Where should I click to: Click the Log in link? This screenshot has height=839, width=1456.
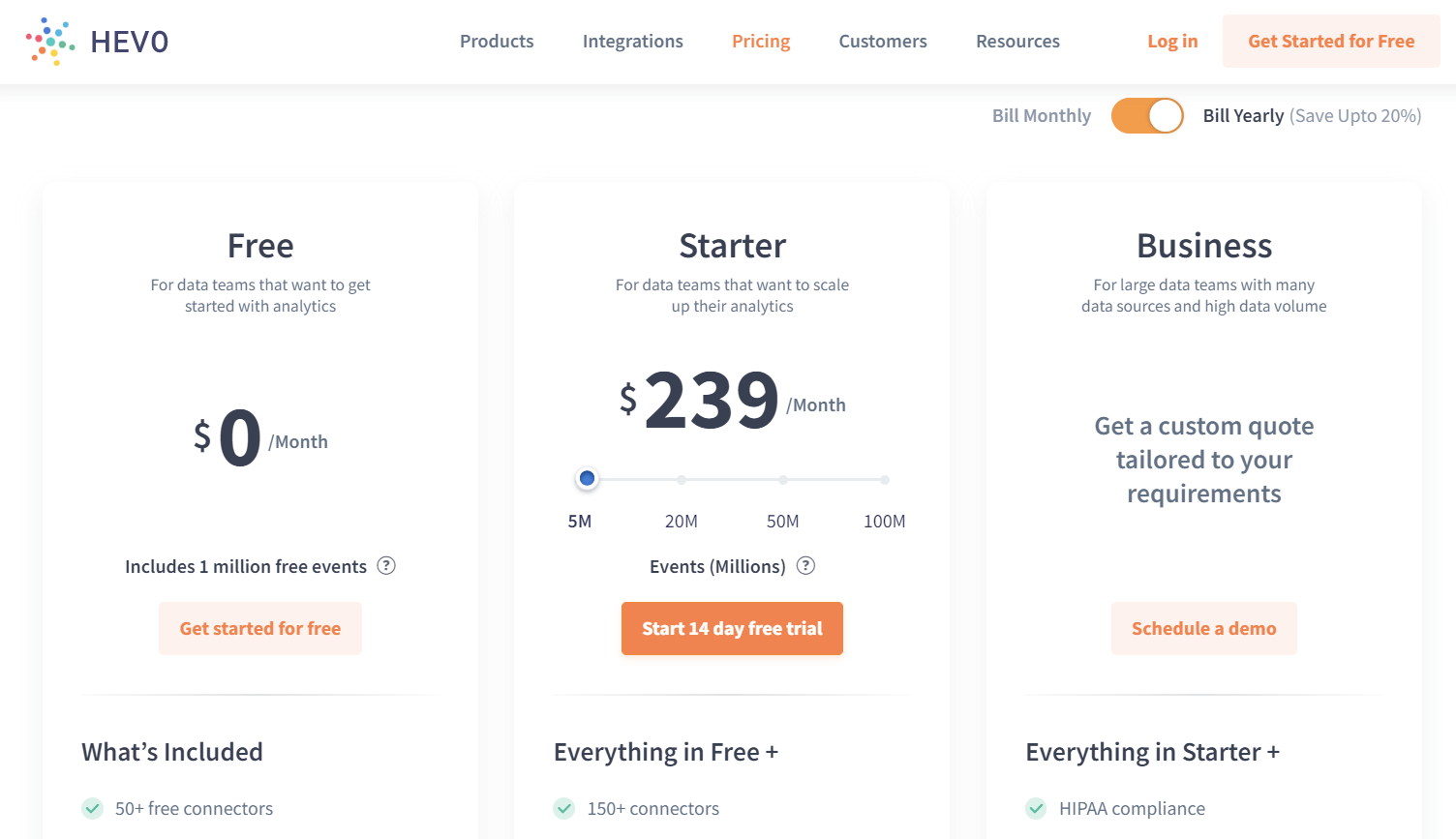click(x=1172, y=42)
